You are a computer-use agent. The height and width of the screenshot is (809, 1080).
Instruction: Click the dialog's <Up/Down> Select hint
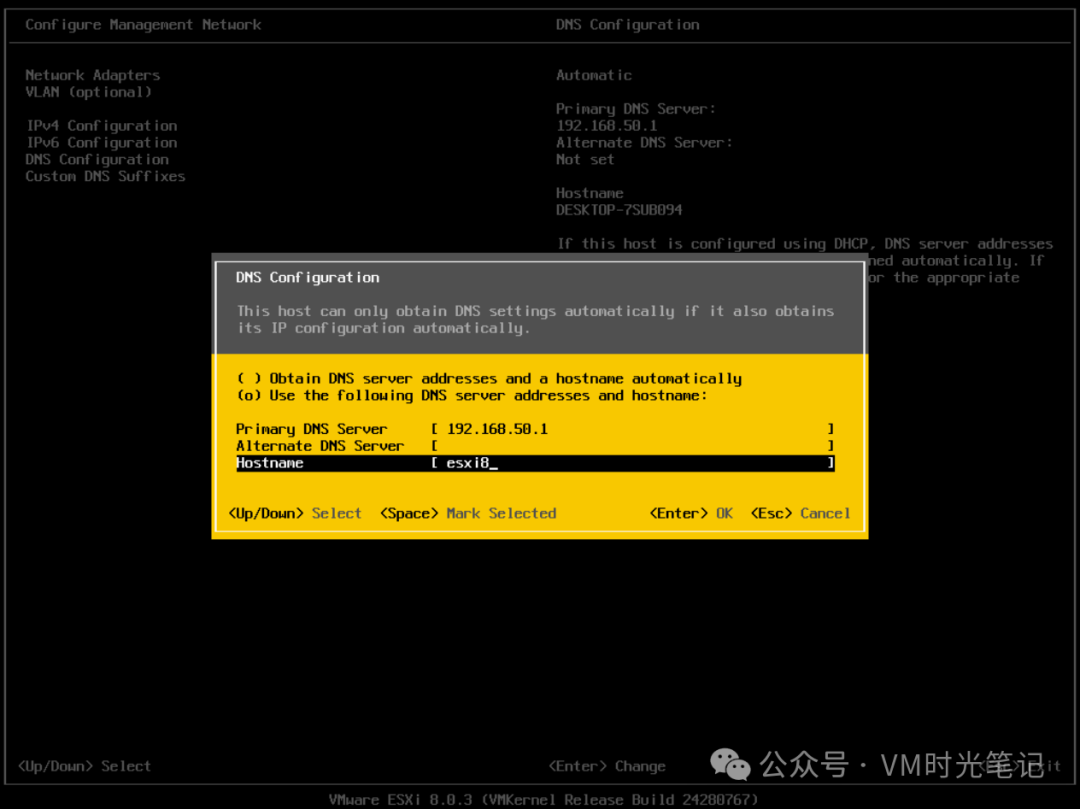coord(295,514)
